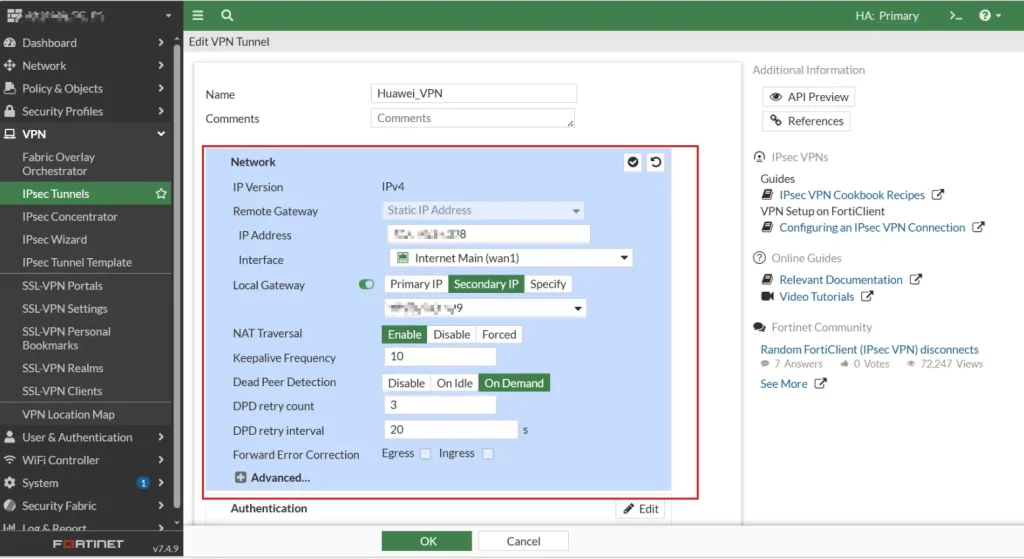This screenshot has width=1024, height=559.
Task: Click external link icon beside See More
Action: [820, 383]
